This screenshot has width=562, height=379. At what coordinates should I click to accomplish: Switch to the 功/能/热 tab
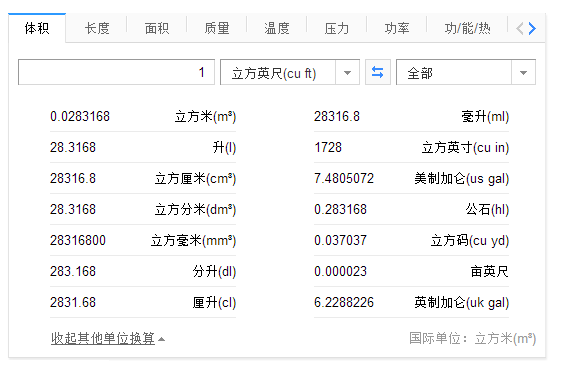[467, 28]
